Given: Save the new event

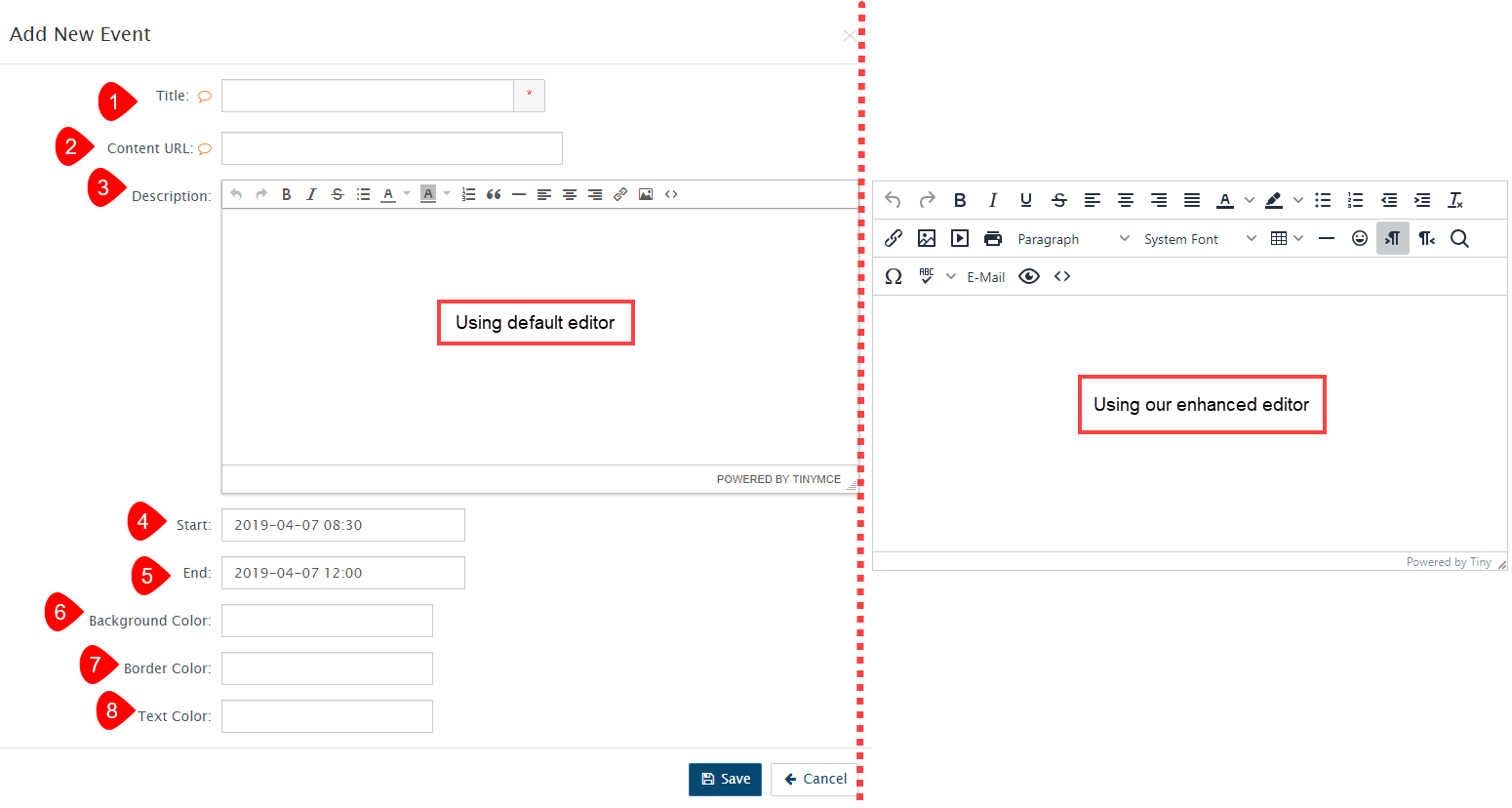Looking at the screenshot, I should coord(725,779).
